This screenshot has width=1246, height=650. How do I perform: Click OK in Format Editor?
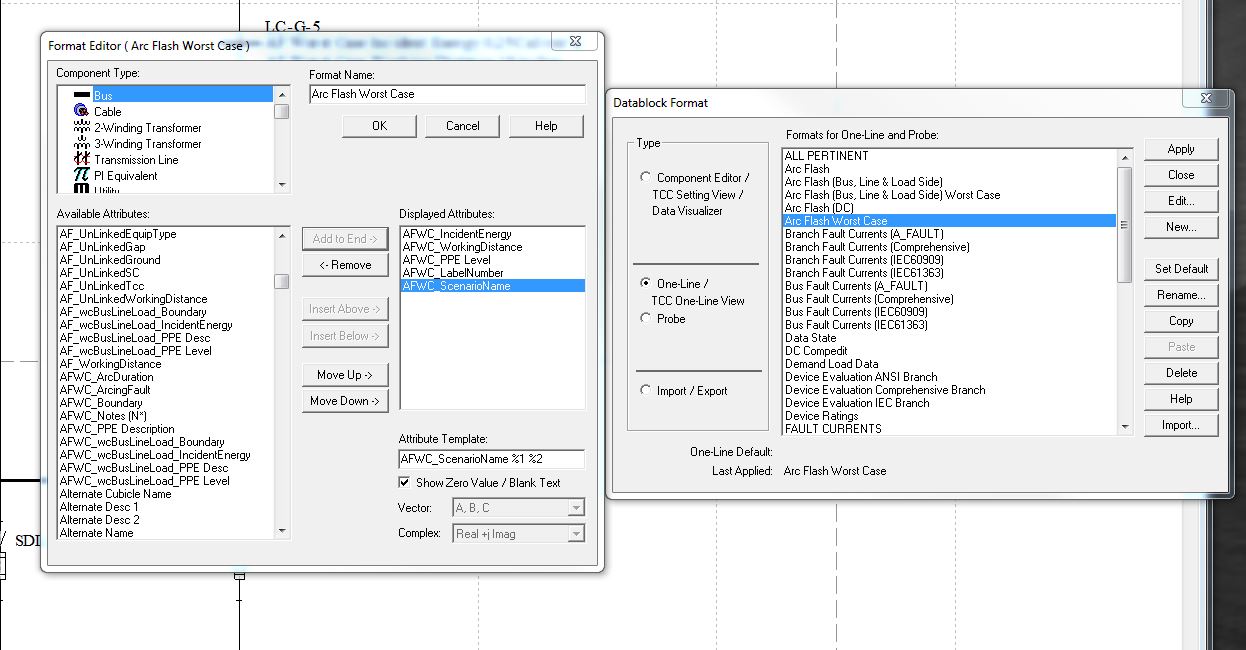coord(379,126)
